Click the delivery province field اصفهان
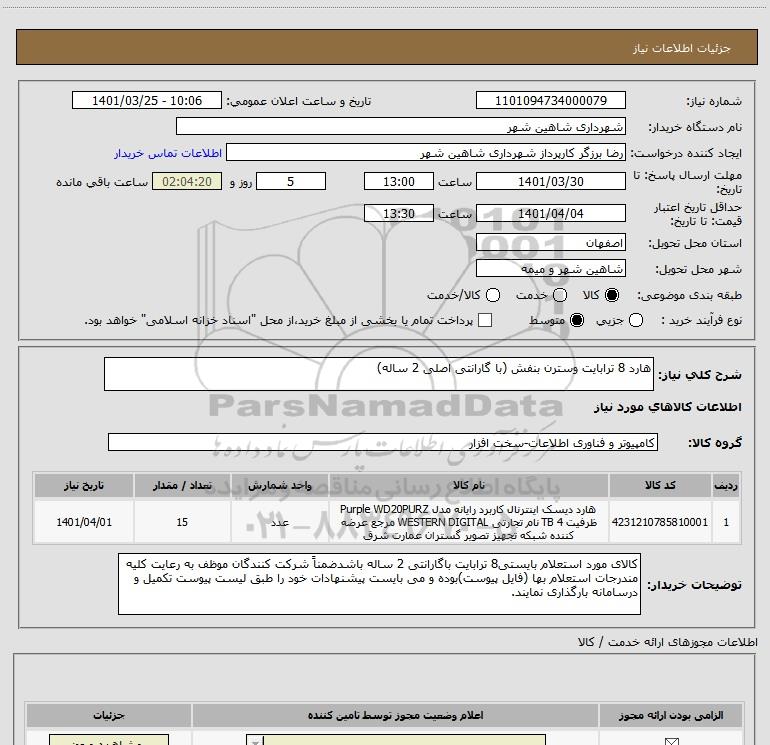The height and width of the screenshot is (745, 770). point(550,243)
